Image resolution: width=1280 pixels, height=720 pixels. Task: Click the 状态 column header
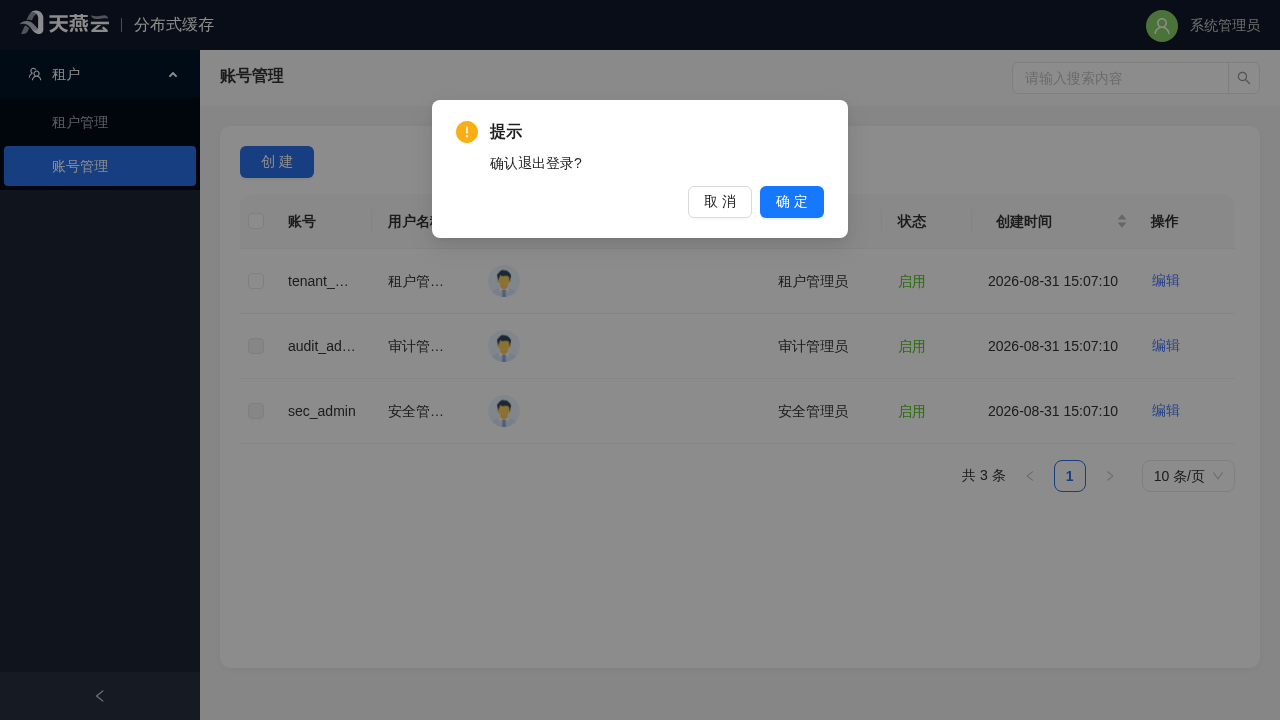912,221
